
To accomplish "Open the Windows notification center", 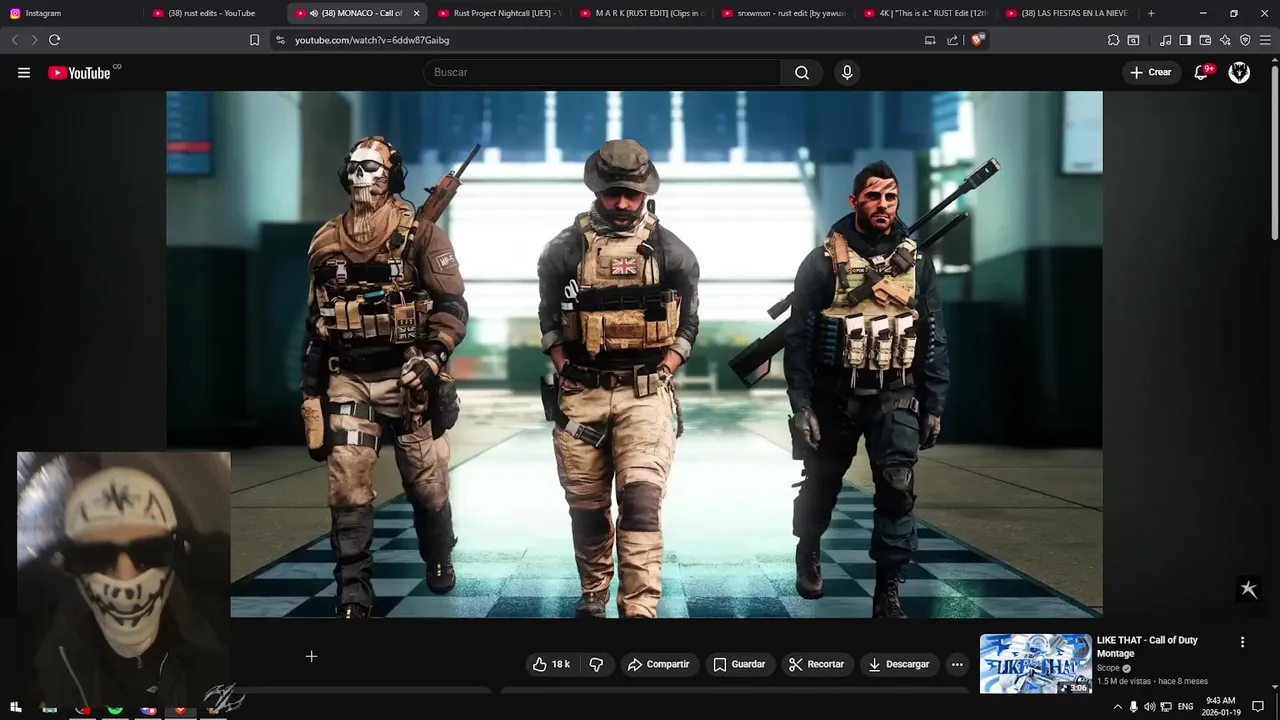I will pyautogui.click(x=1258, y=707).
